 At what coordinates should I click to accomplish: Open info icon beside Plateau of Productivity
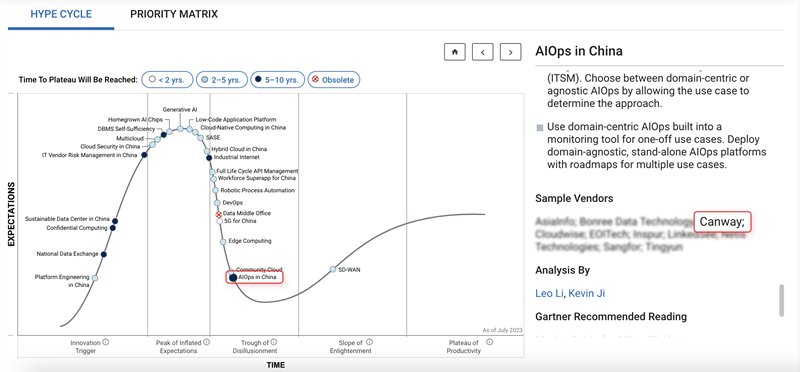click(x=489, y=342)
